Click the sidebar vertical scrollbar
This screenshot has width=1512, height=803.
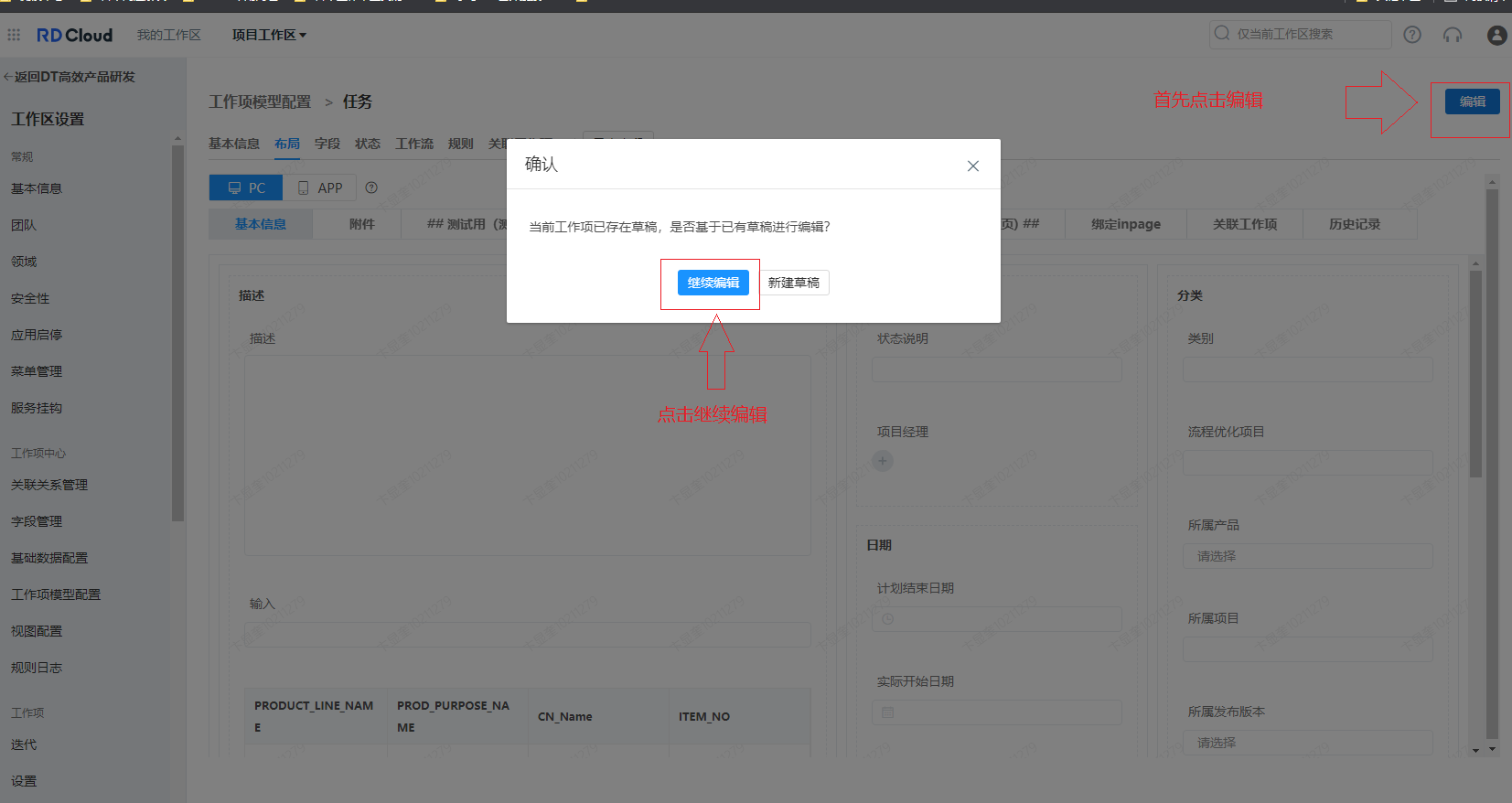tap(177, 333)
